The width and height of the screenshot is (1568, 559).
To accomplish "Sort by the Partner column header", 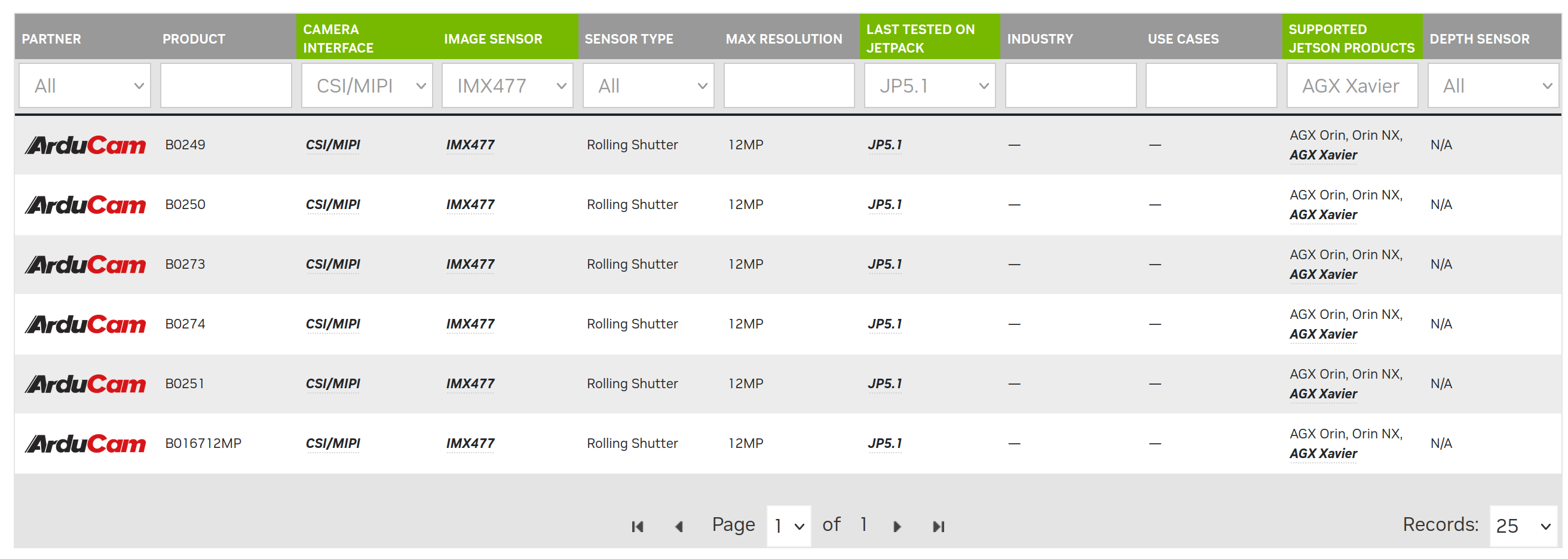I will pos(52,39).
